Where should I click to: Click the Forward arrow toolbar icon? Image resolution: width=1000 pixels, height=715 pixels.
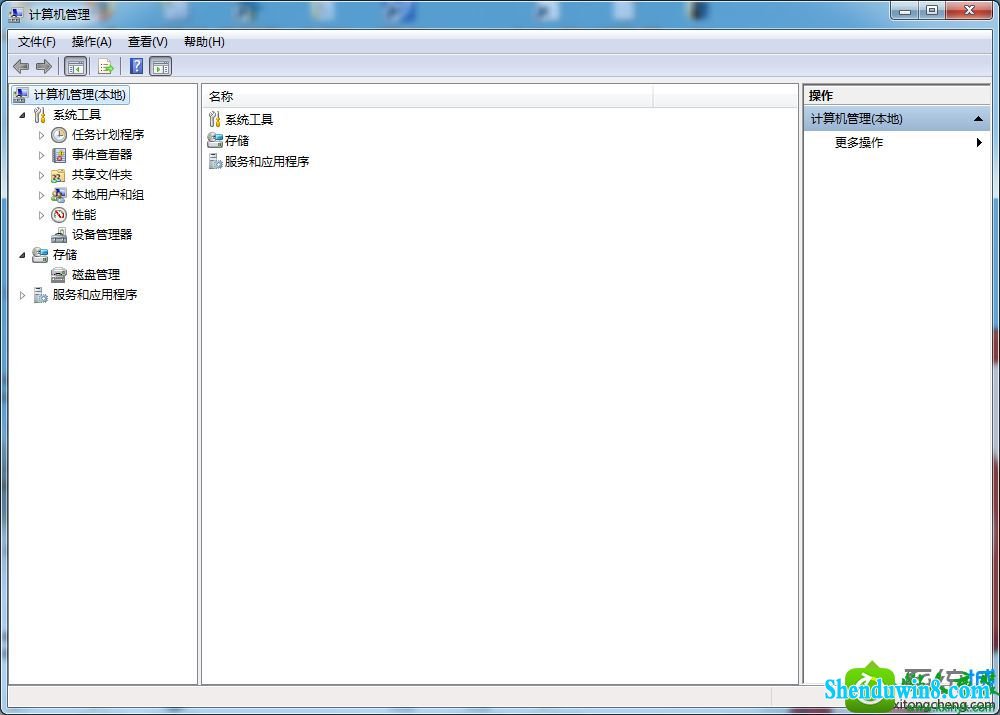pos(44,66)
